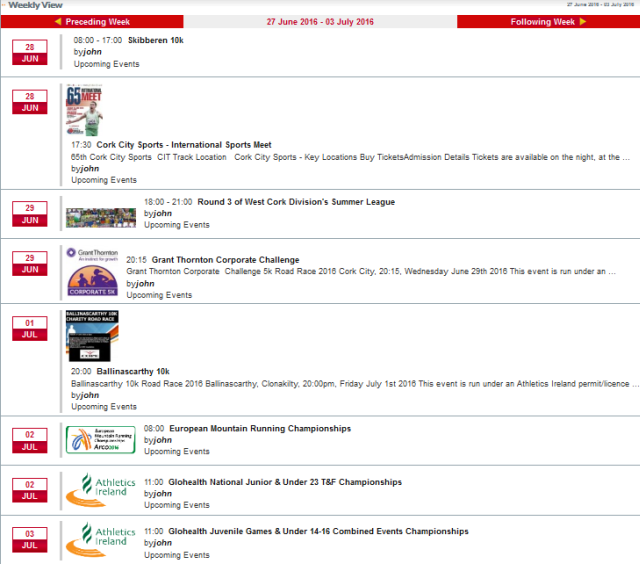Open Cork City Sports International Sports Meet
640x564 pixels.
tap(184, 145)
